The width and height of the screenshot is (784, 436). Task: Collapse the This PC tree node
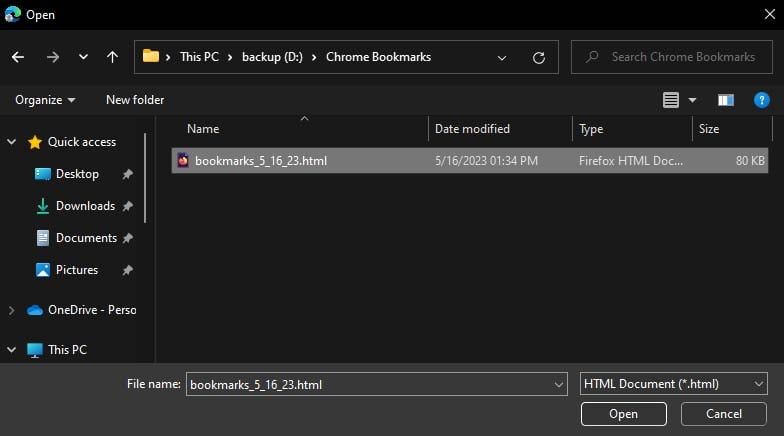(x=12, y=350)
